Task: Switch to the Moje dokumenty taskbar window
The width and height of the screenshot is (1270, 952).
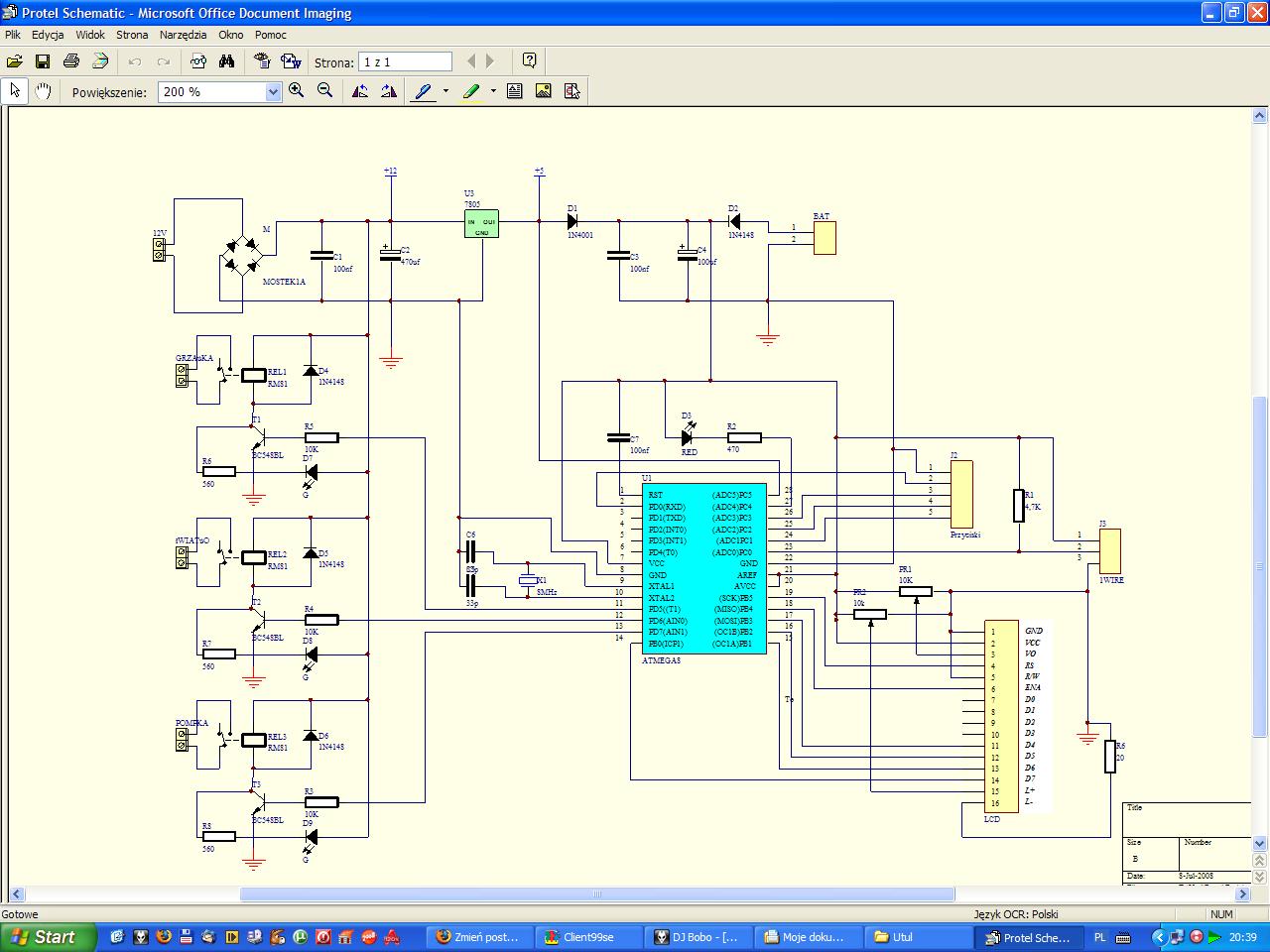Action: point(807,937)
